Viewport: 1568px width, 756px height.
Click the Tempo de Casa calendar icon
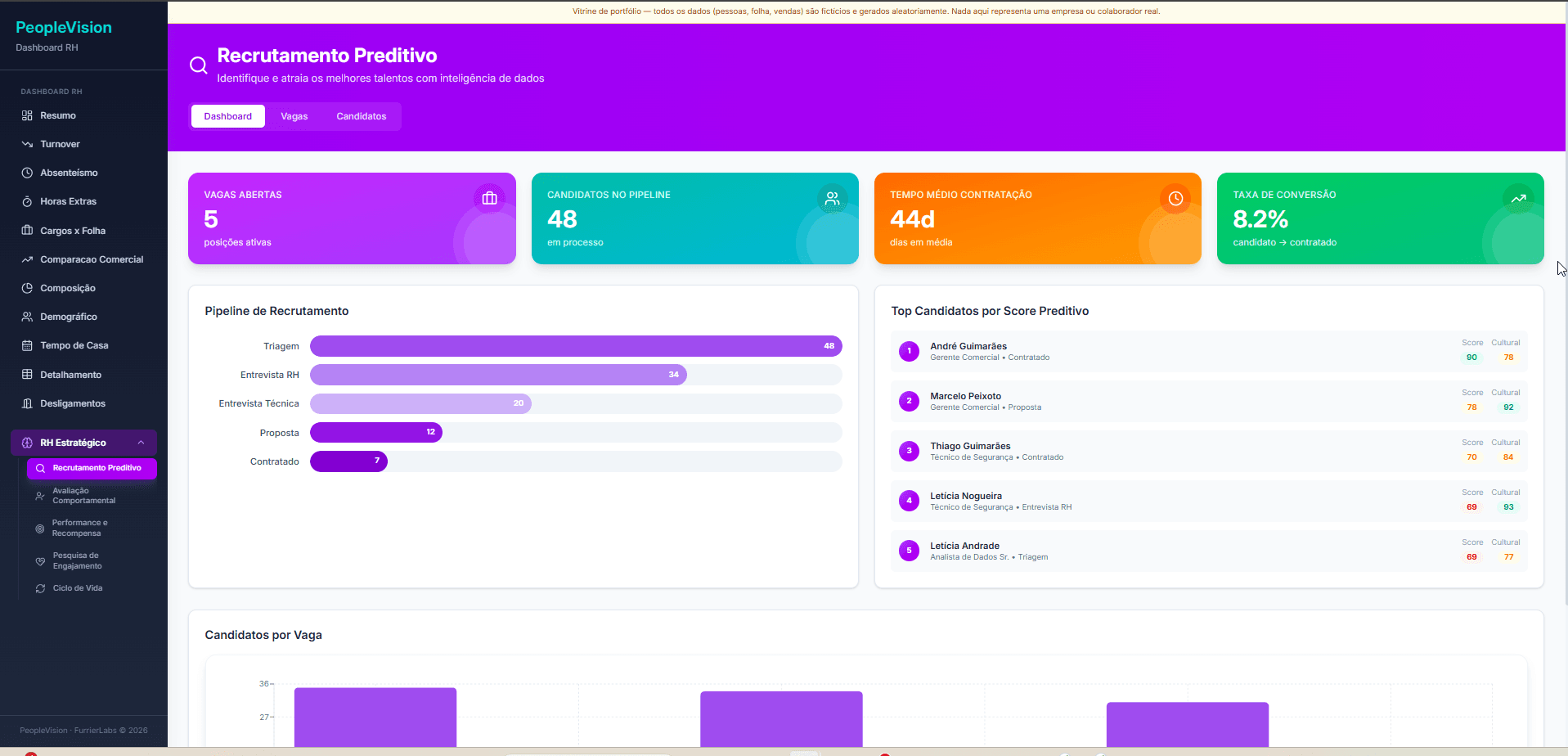click(x=27, y=345)
